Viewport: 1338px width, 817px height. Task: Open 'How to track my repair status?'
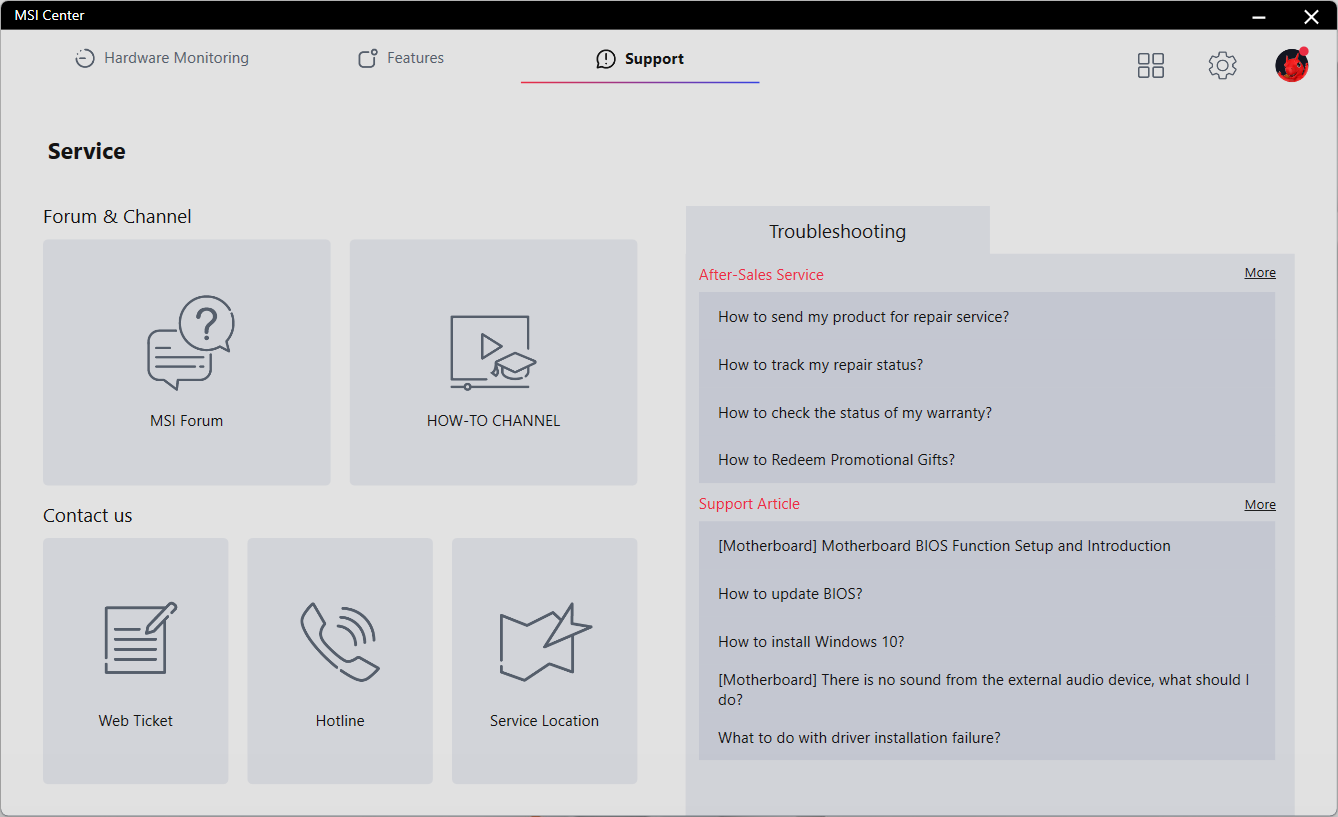pos(821,365)
